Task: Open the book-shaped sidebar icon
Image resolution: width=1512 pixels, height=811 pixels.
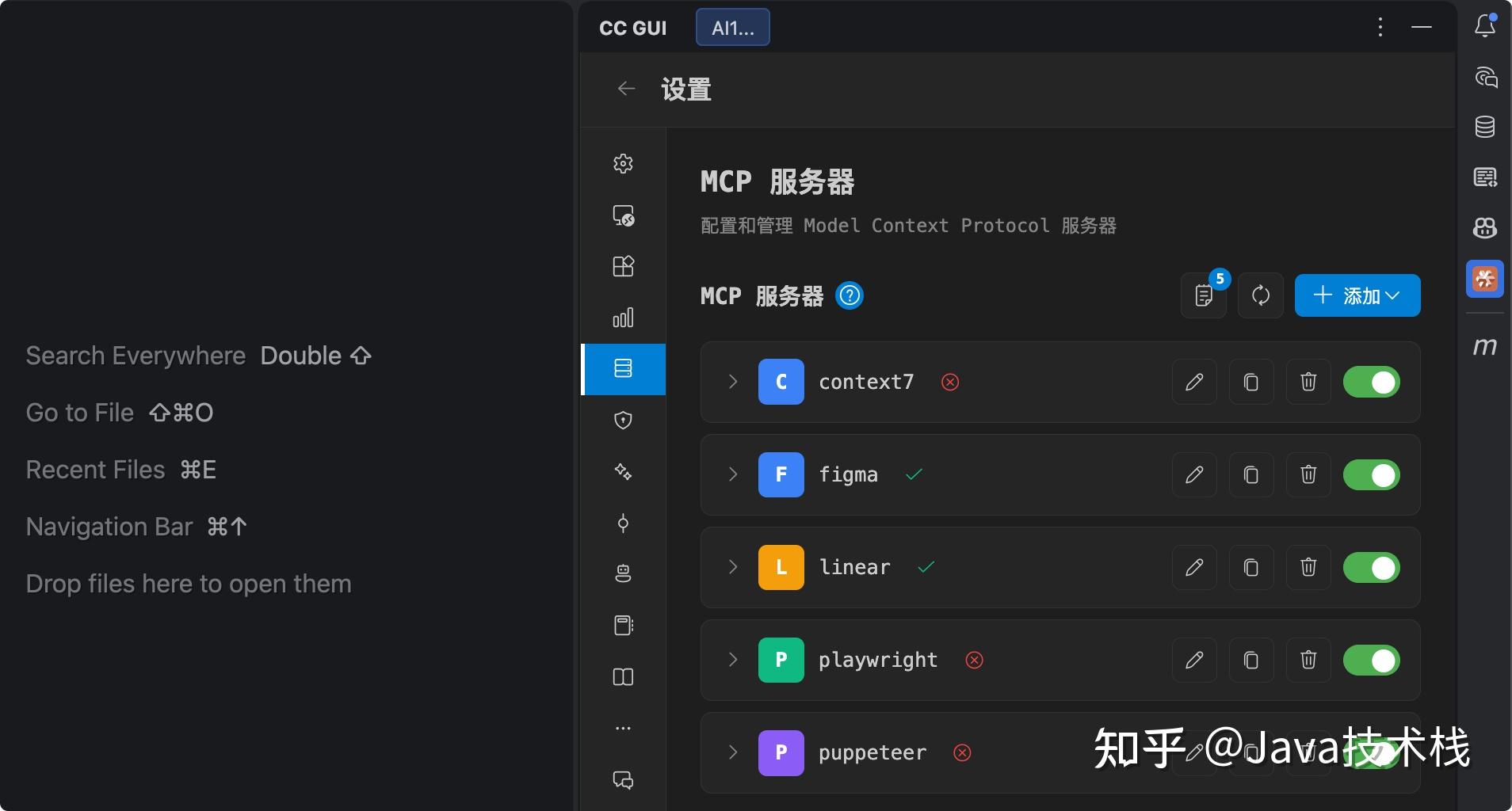Action: pos(623,677)
